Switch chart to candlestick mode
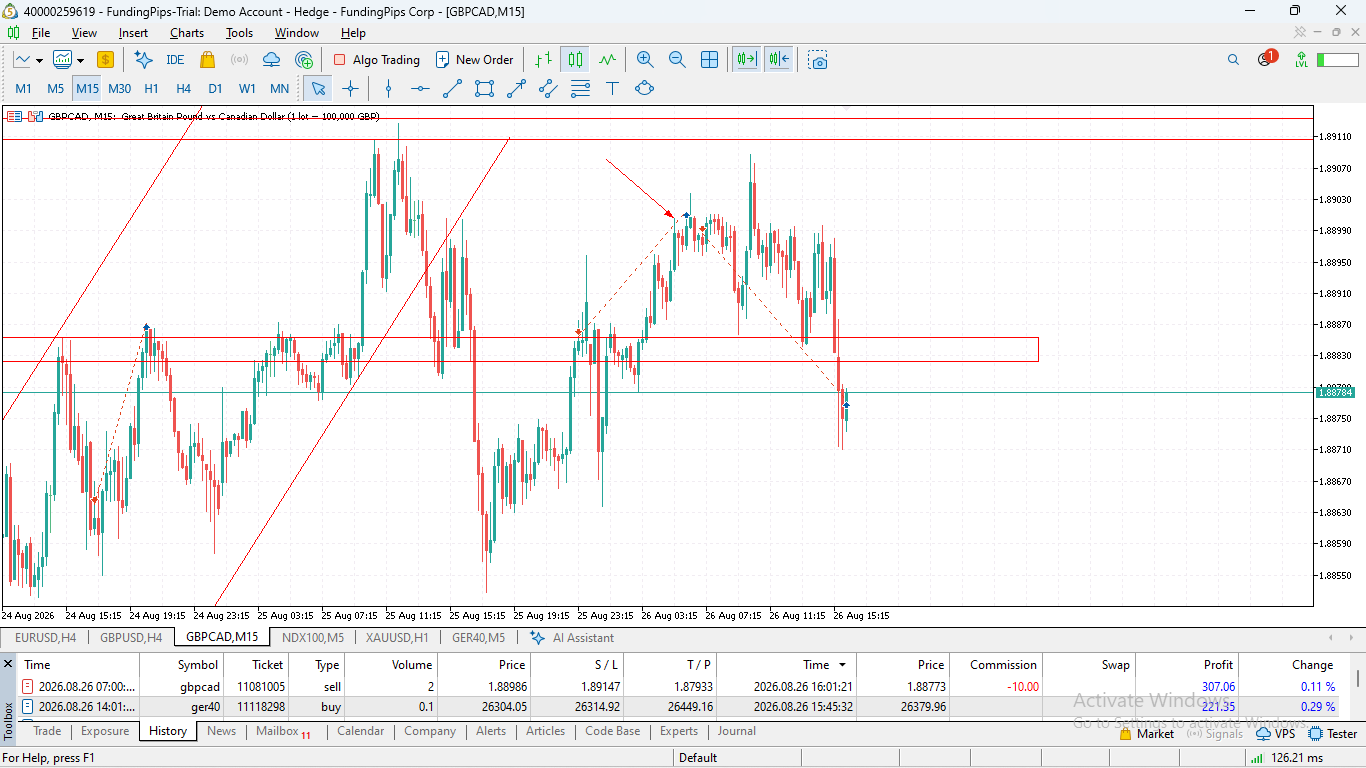The height and width of the screenshot is (768, 1366). tap(575, 60)
